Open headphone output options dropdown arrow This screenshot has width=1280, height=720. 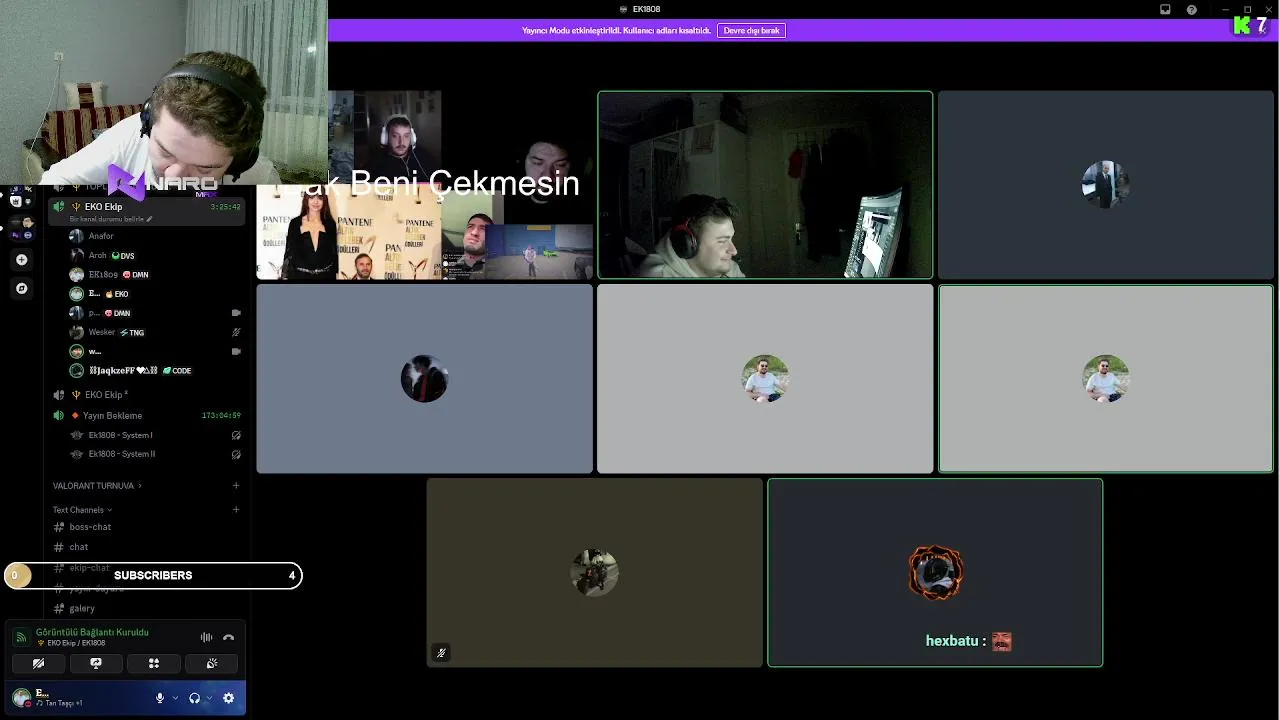tap(208, 698)
